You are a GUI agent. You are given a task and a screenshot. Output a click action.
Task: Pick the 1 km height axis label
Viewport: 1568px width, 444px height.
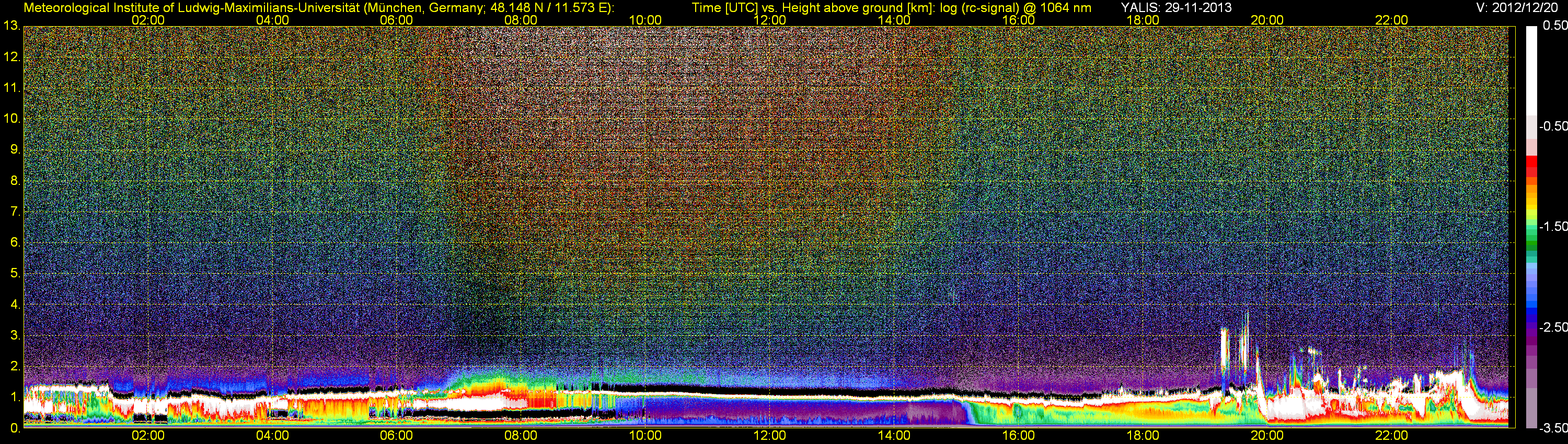(x=15, y=397)
